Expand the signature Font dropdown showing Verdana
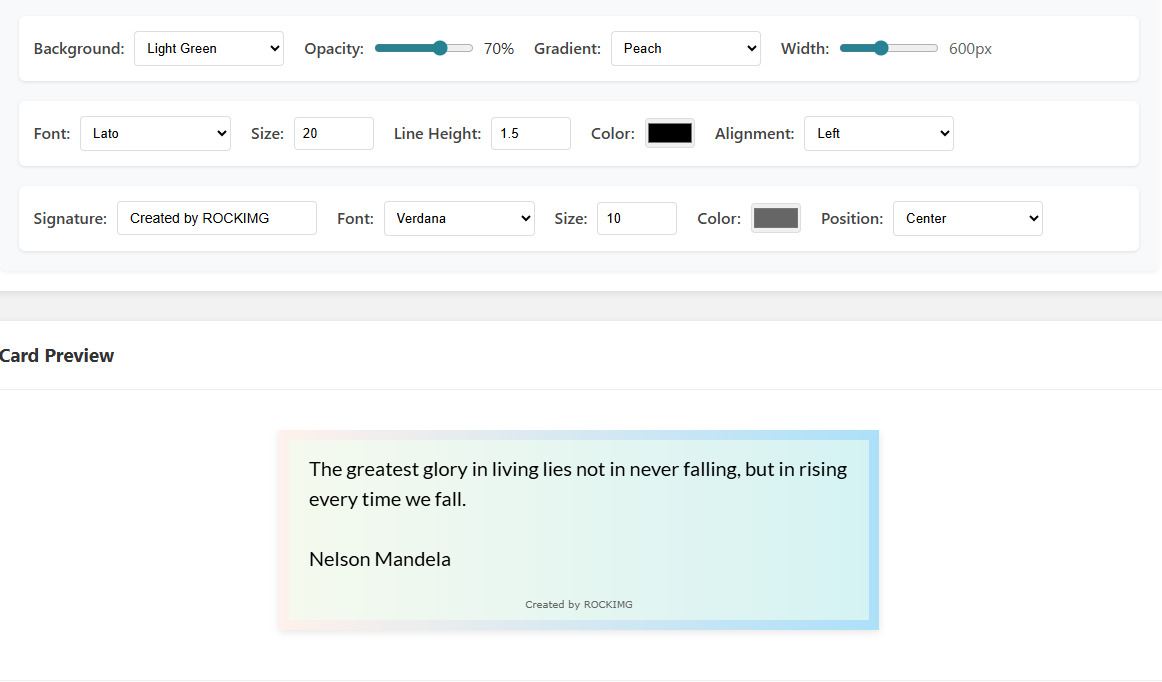This screenshot has height=682, width=1162. click(459, 218)
